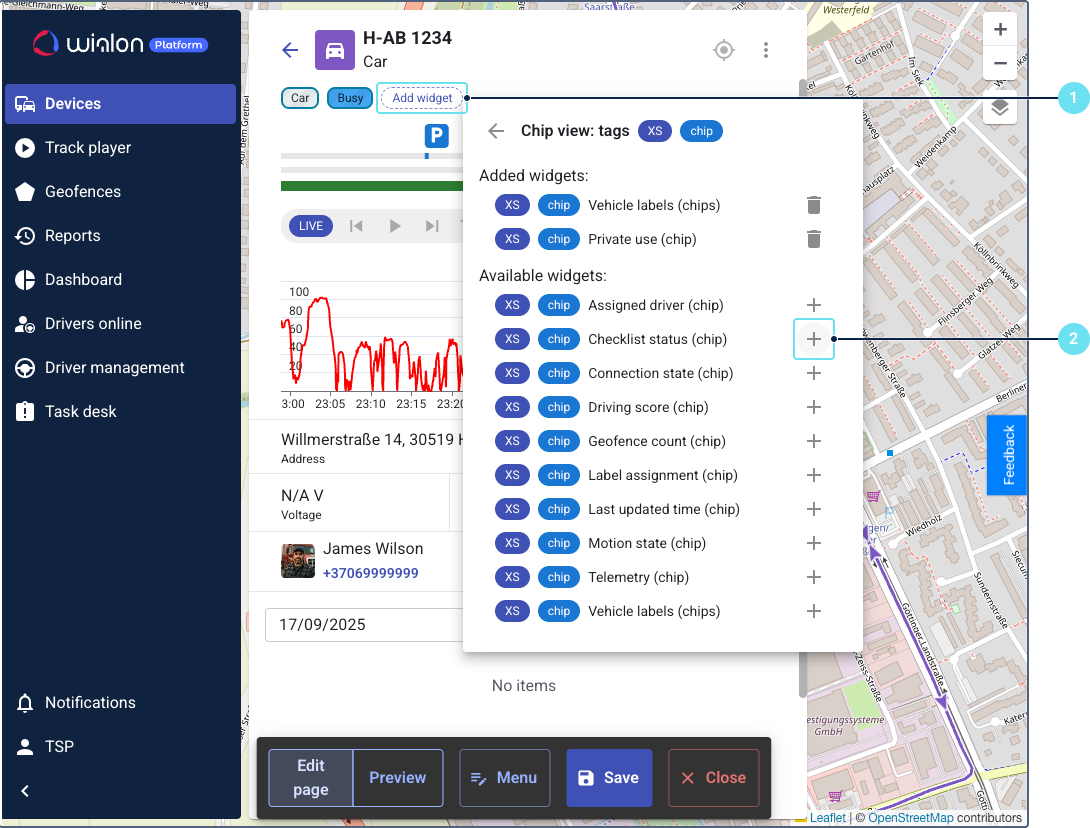The width and height of the screenshot is (1090, 828).
Task: Delete Private use (chip) added widget
Action: 814,239
